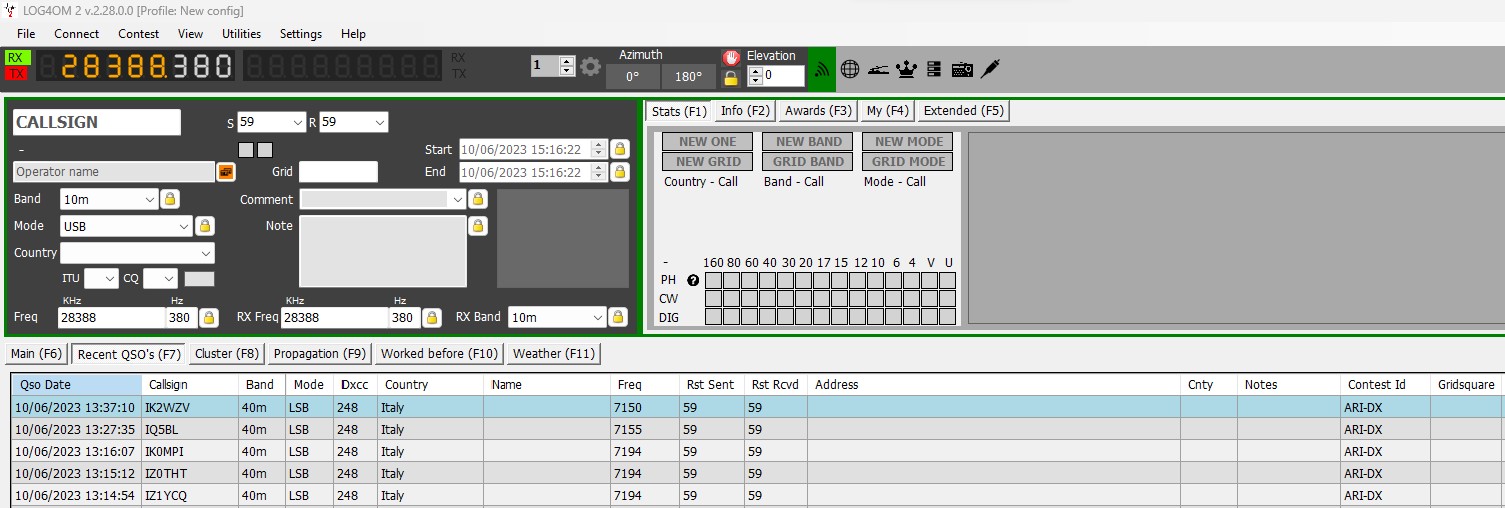1505x508 pixels.
Task: Click the Azimuth 180° button
Action: 689,77
